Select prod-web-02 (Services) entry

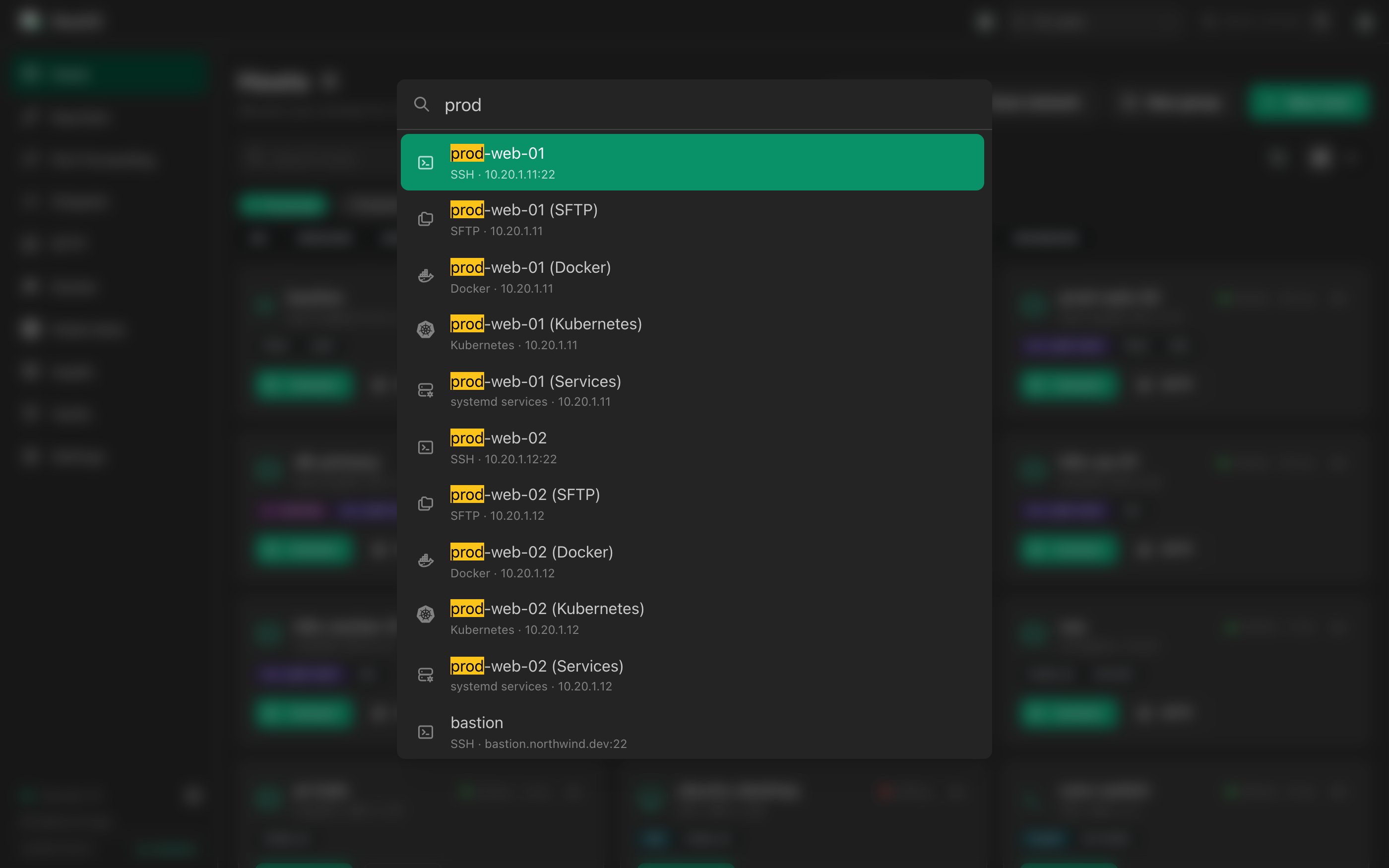tap(692, 675)
